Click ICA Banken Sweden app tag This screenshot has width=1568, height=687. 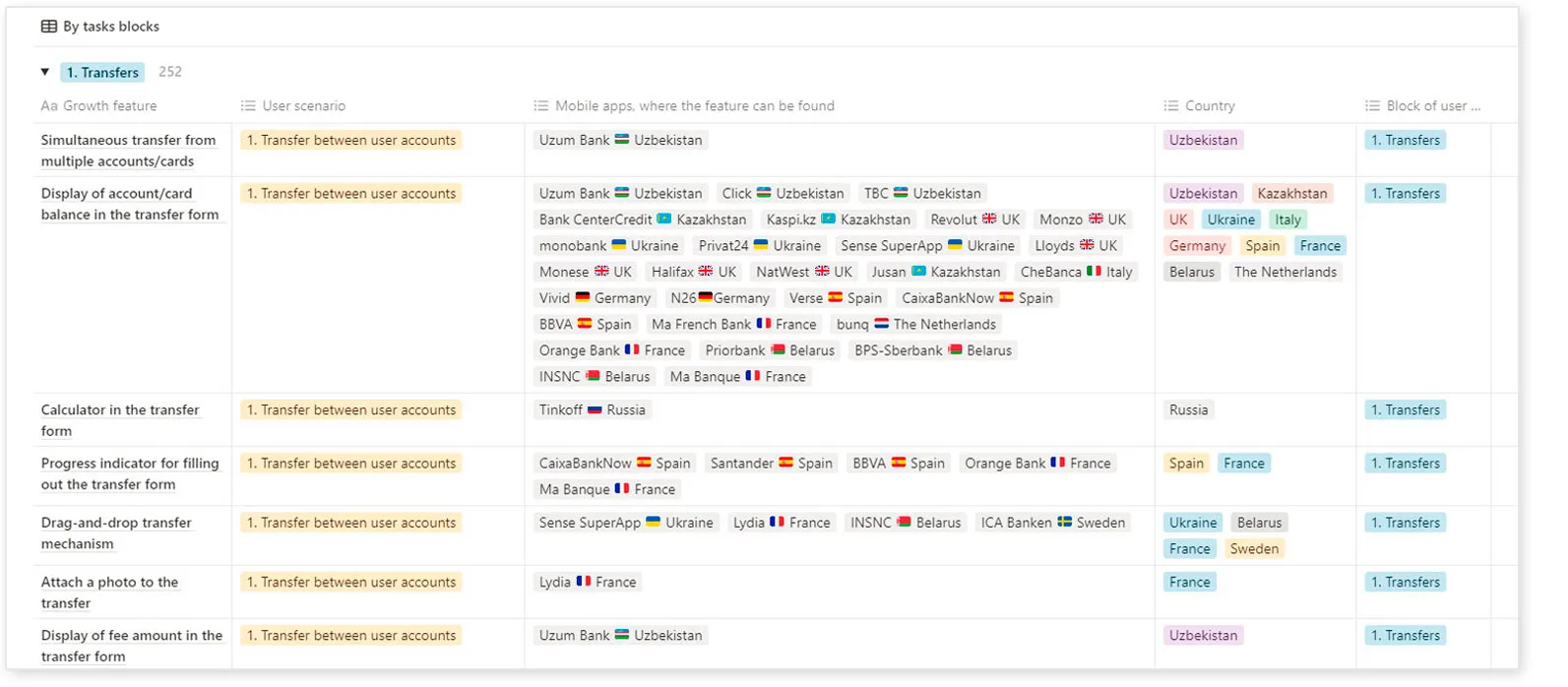[1052, 523]
